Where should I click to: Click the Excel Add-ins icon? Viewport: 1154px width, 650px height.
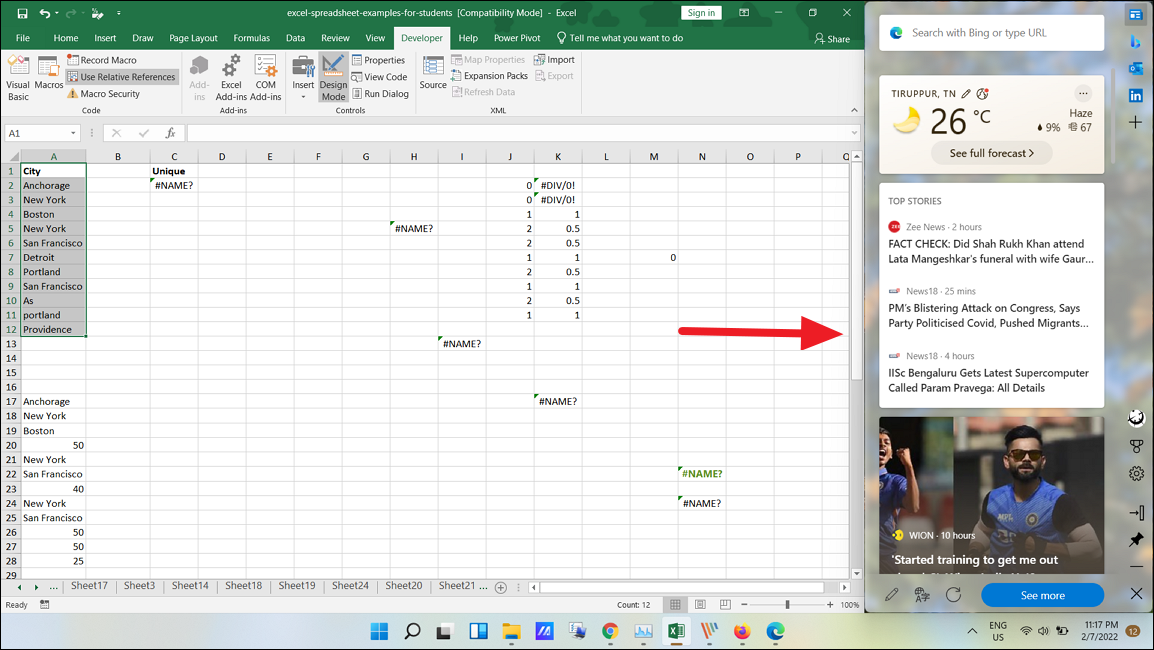click(x=231, y=77)
